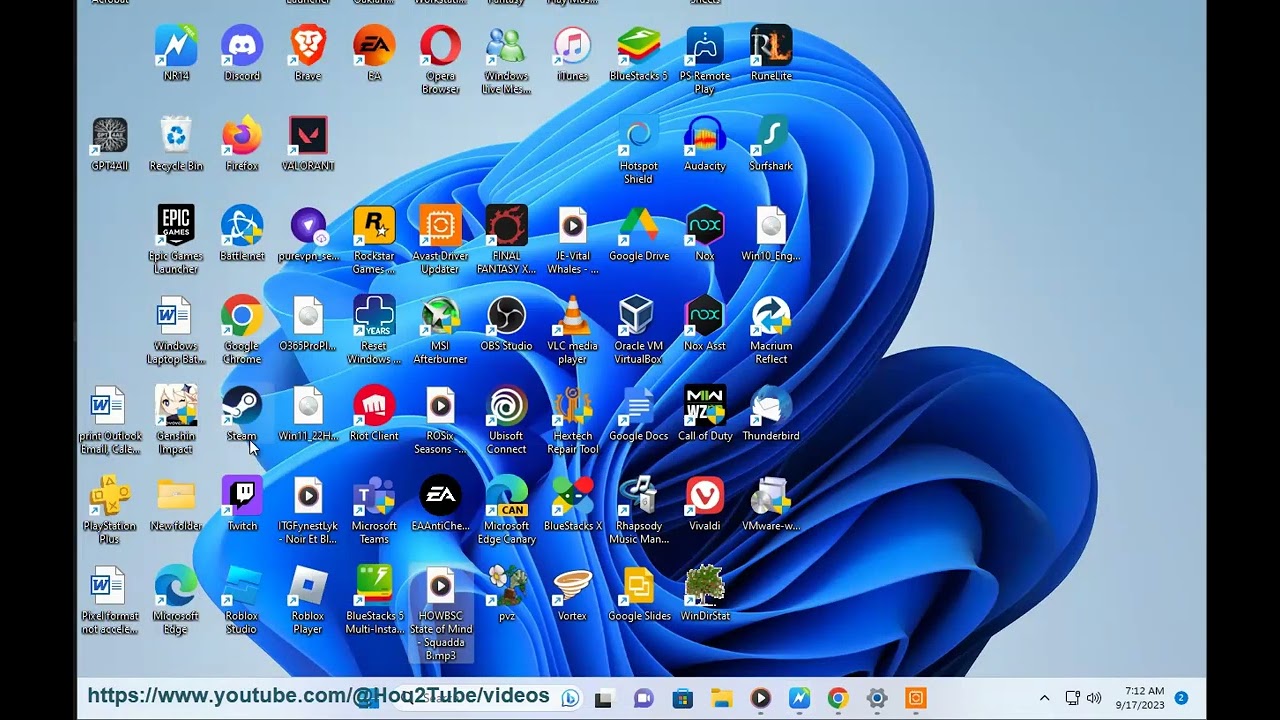Show hidden system tray icons

1044,698
